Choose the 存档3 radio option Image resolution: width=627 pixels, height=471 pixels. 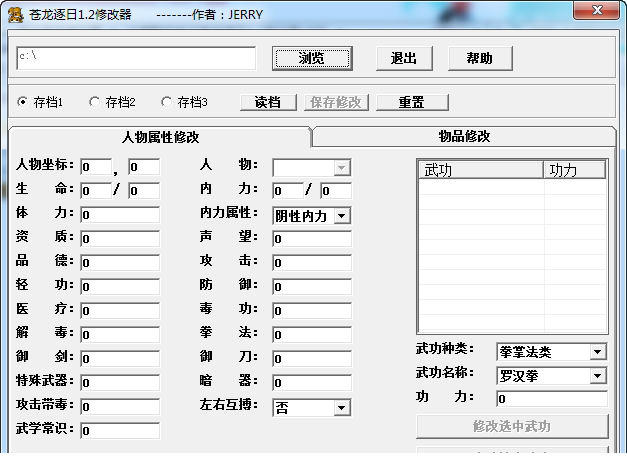(167, 102)
